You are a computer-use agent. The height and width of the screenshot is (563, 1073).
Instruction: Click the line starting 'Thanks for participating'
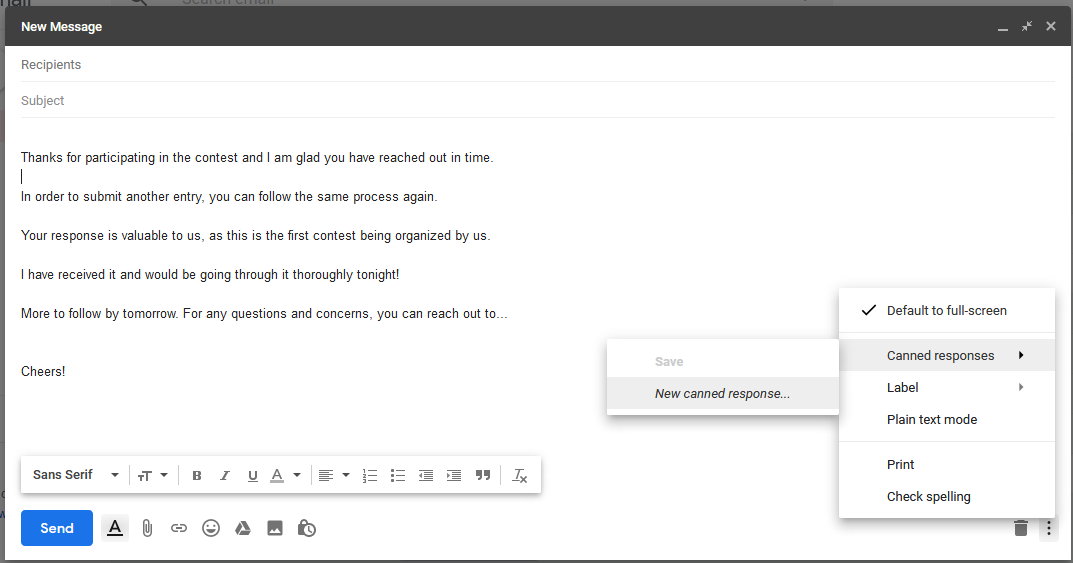pos(257,157)
